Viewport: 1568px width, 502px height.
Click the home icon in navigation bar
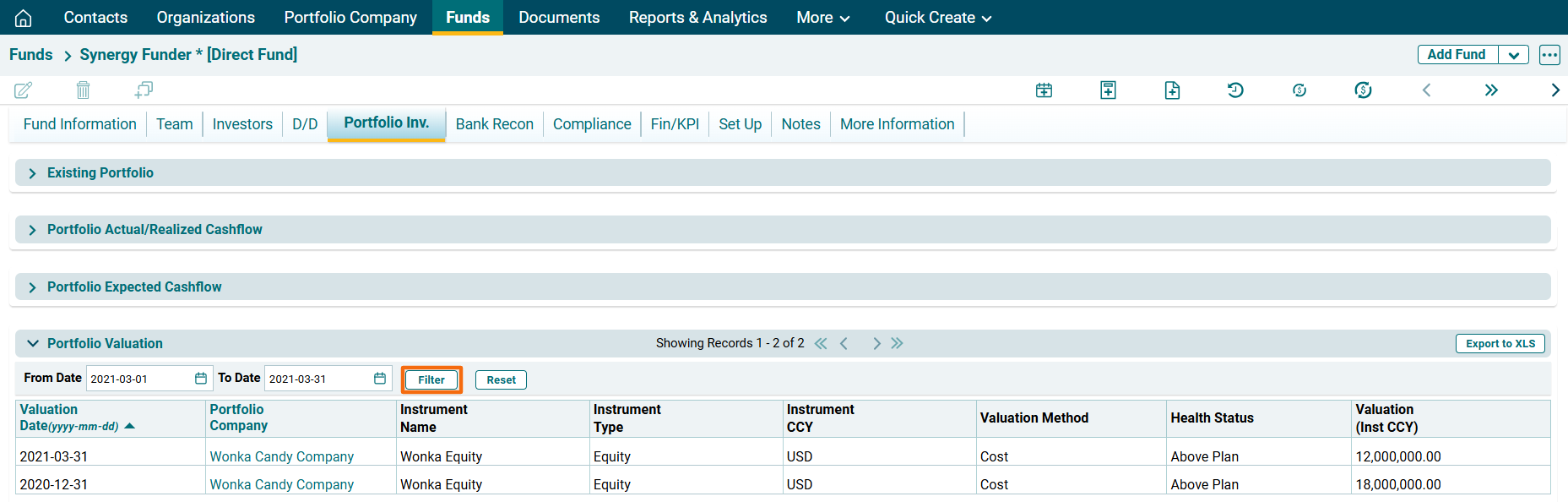(x=24, y=18)
